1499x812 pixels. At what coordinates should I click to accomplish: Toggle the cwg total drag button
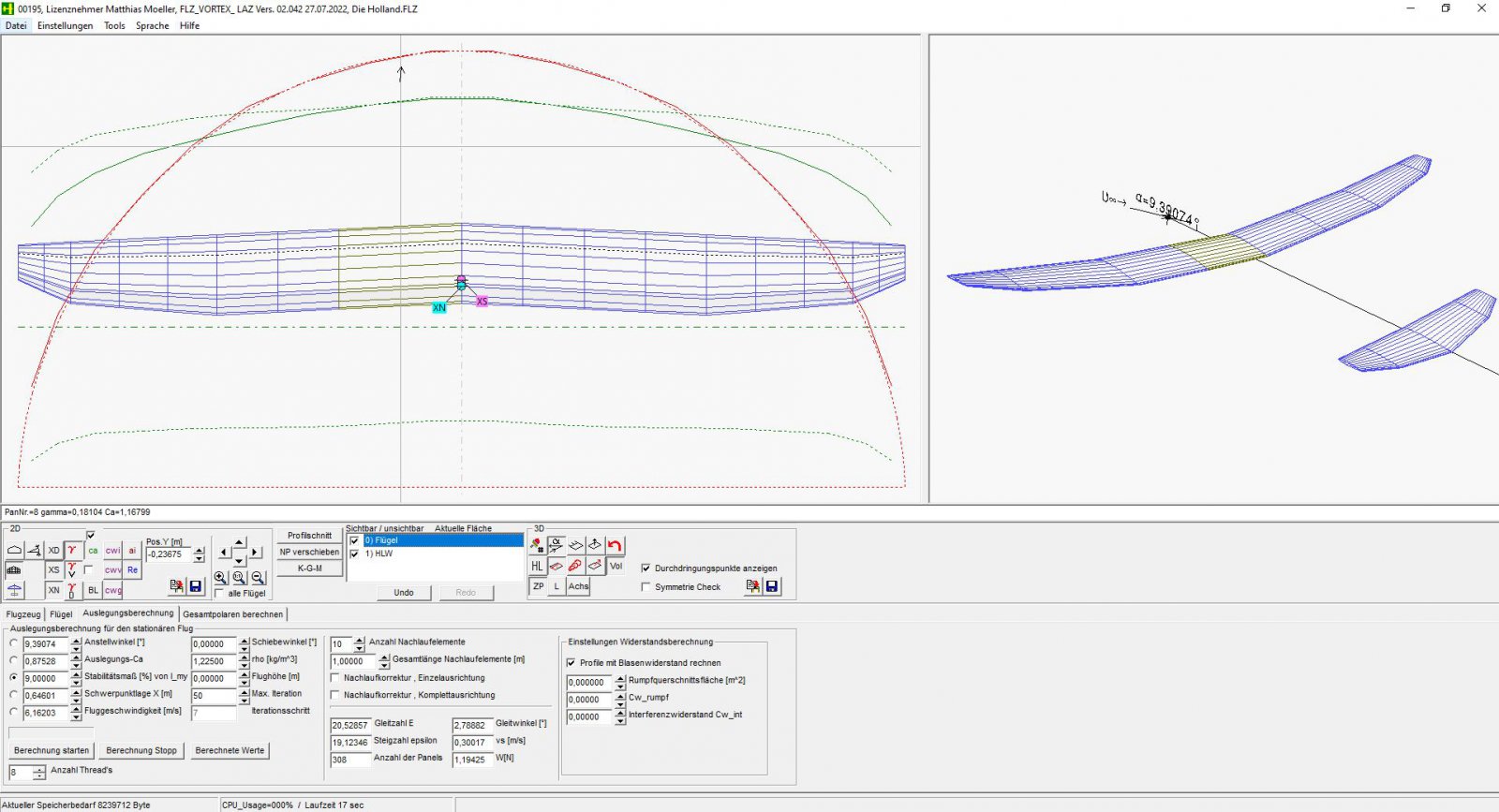pos(112,590)
